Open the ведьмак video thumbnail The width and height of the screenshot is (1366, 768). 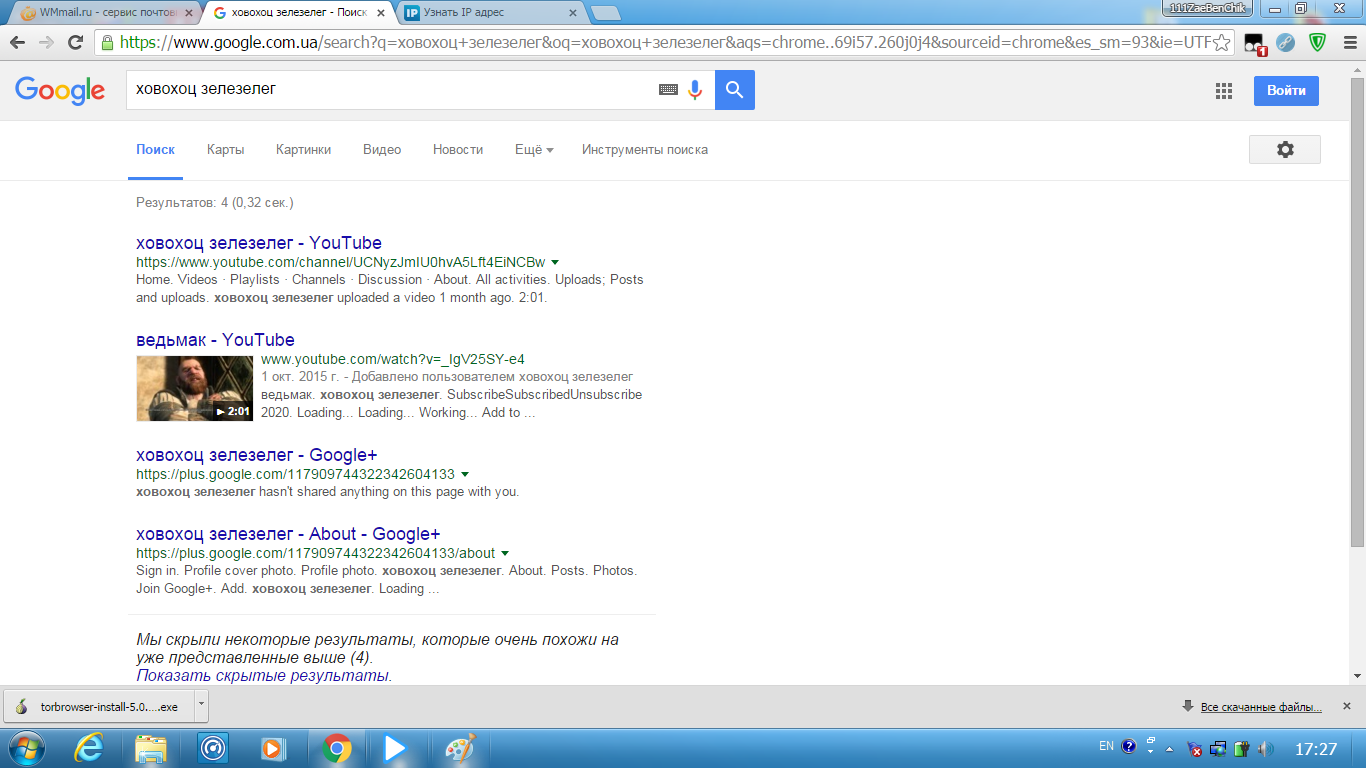[x=195, y=388]
